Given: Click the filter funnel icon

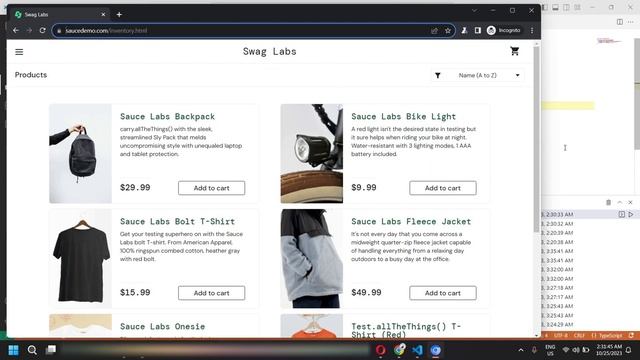Looking at the screenshot, I should pos(438,76).
